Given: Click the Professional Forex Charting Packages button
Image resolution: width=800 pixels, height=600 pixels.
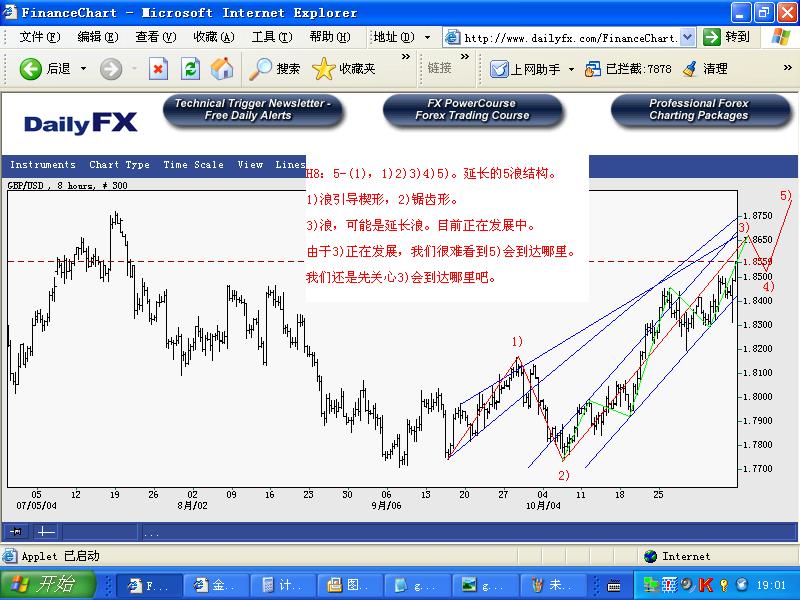Looking at the screenshot, I should 698,110.
